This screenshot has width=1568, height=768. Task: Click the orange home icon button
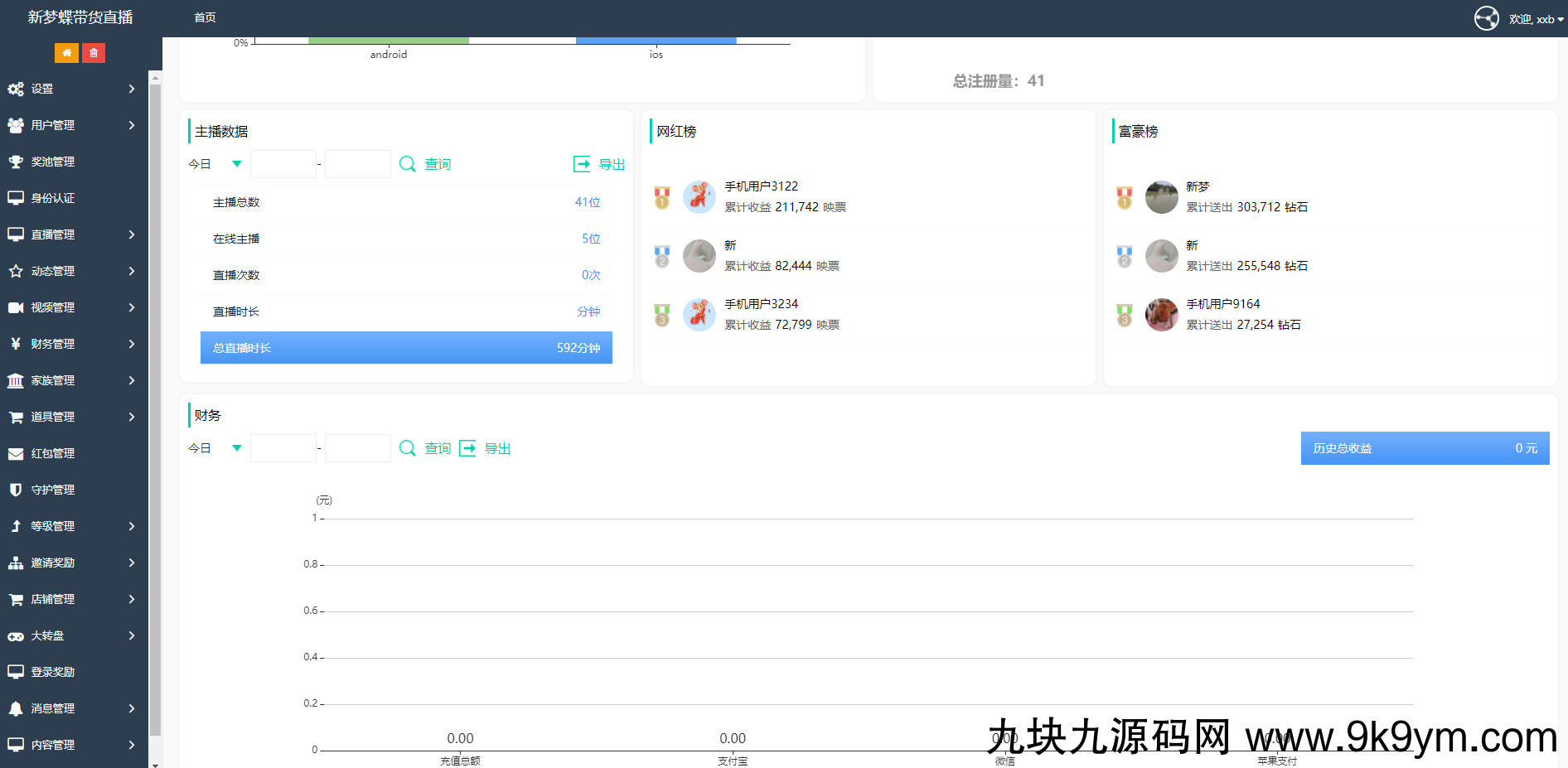click(66, 53)
